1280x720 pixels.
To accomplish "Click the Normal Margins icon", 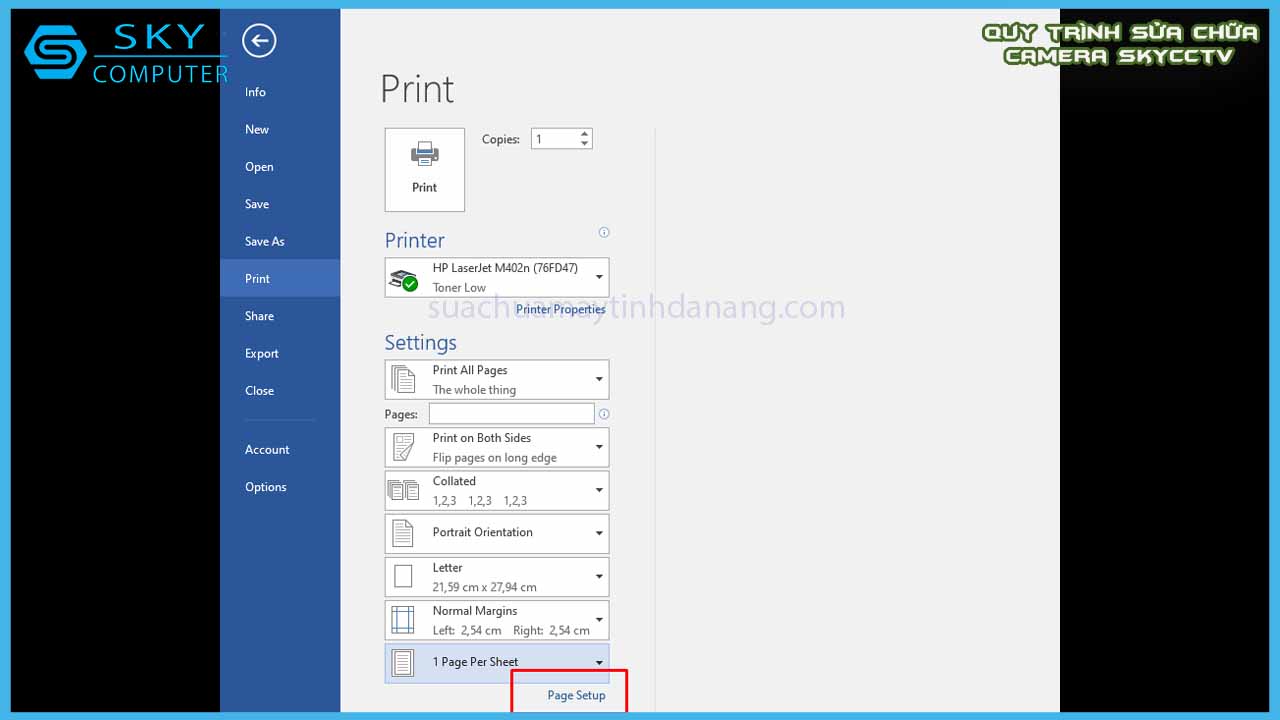I will [403, 620].
